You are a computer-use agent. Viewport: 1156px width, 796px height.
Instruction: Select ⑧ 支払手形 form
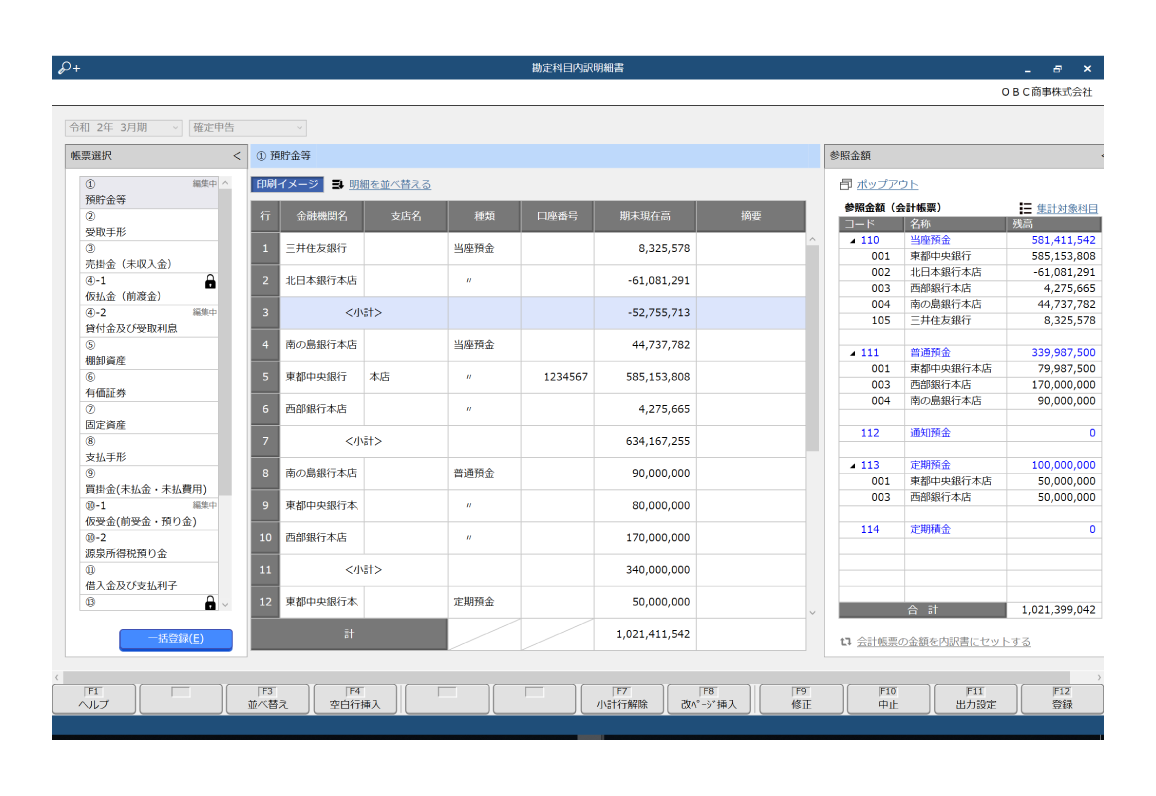click(149, 450)
